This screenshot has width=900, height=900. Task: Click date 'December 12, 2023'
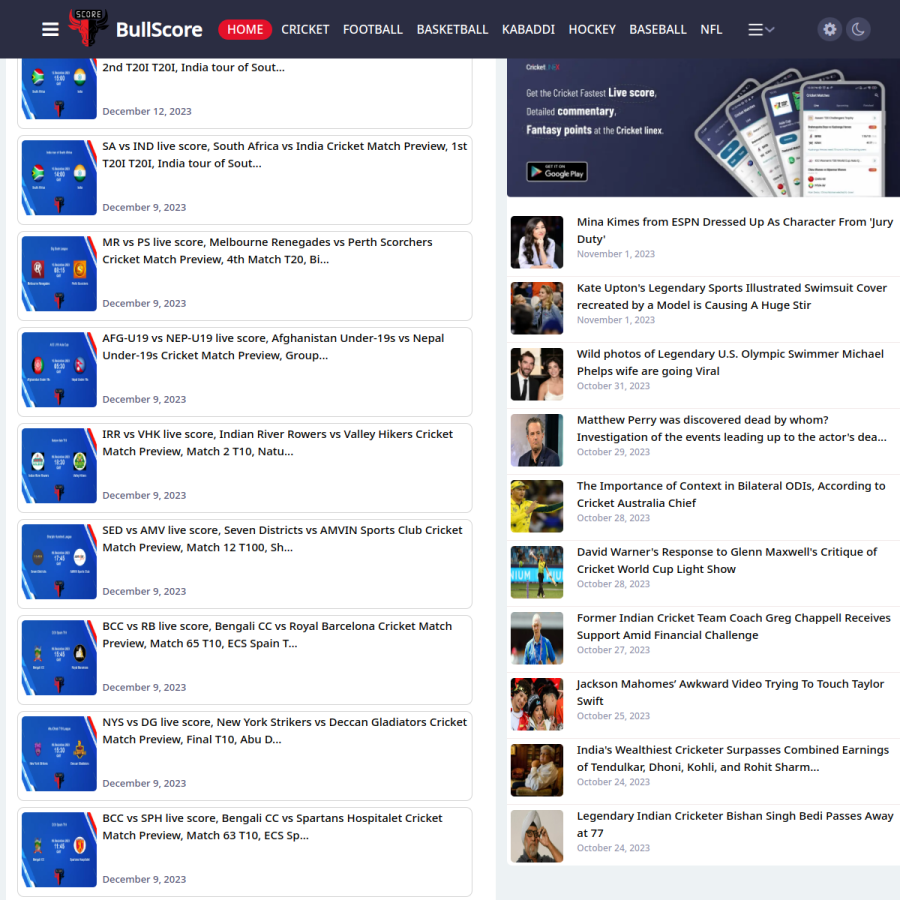(x=147, y=111)
